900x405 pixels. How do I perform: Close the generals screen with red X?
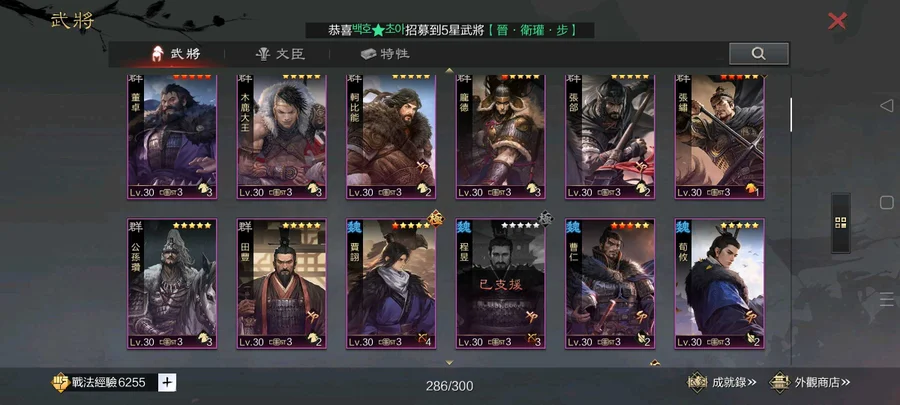point(837,21)
